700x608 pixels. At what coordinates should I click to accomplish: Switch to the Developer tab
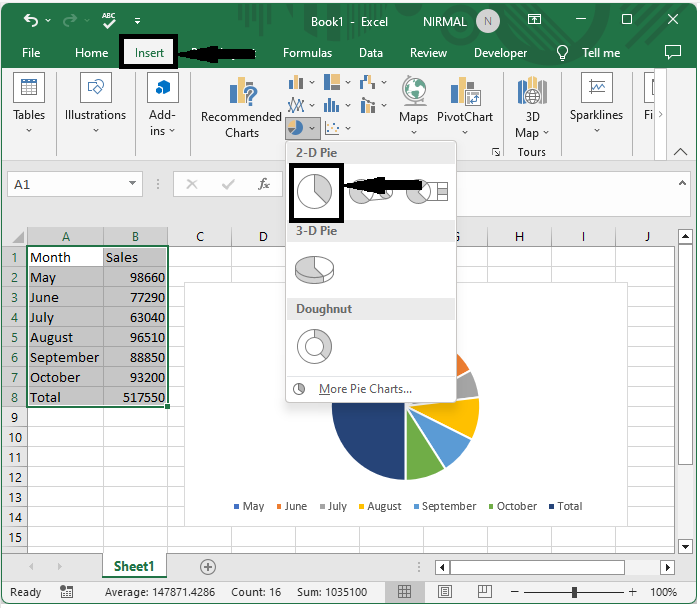coord(500,53)
